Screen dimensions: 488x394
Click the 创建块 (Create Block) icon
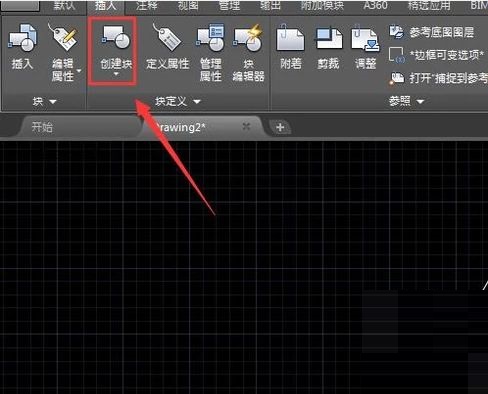pos(116,37)
